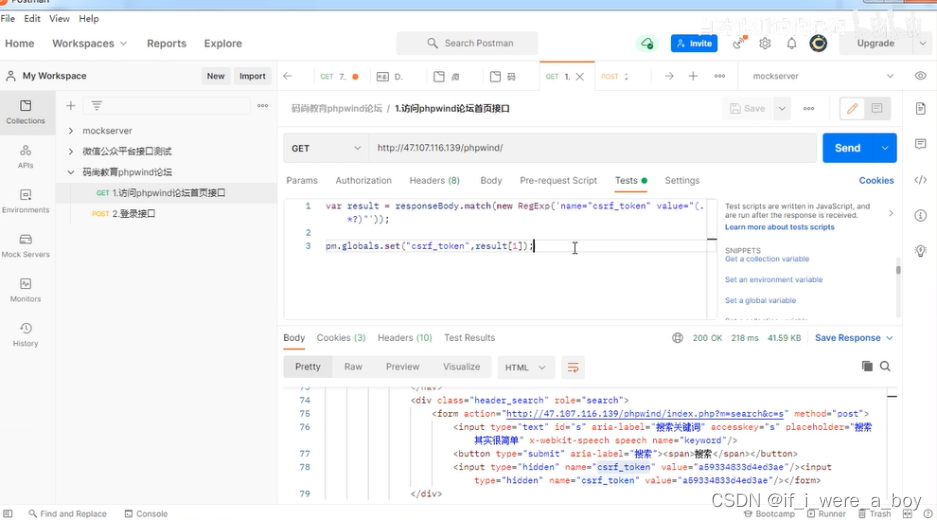Click the environment quick look eye icon

click(x=920, y=76)
